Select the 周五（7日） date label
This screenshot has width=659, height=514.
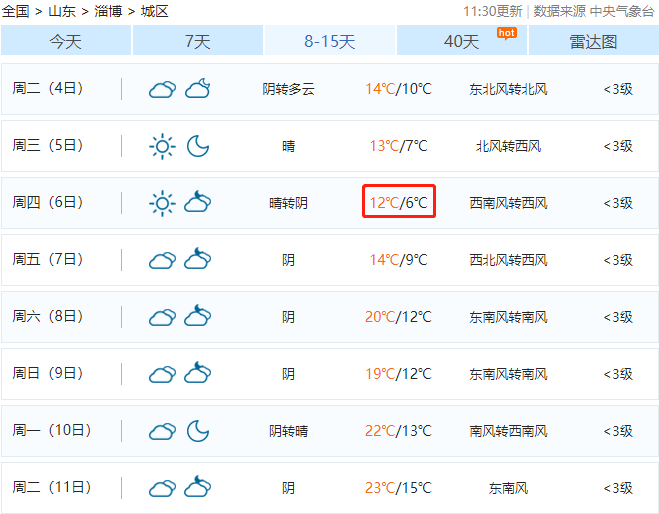coord(47,259)
